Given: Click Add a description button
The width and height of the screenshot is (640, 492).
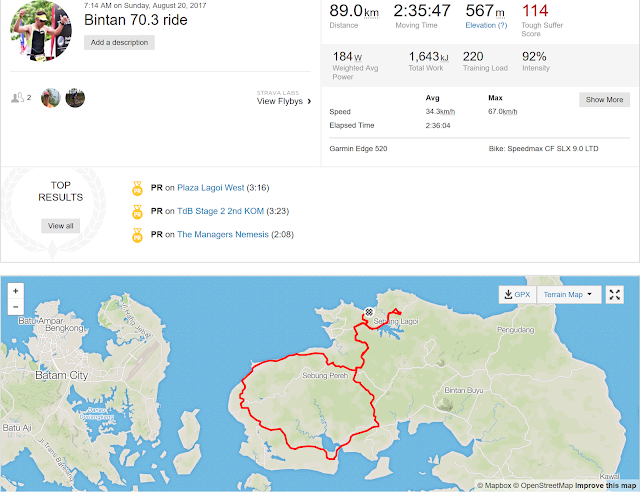Looking at the screenshot, I should pos(119,42).
